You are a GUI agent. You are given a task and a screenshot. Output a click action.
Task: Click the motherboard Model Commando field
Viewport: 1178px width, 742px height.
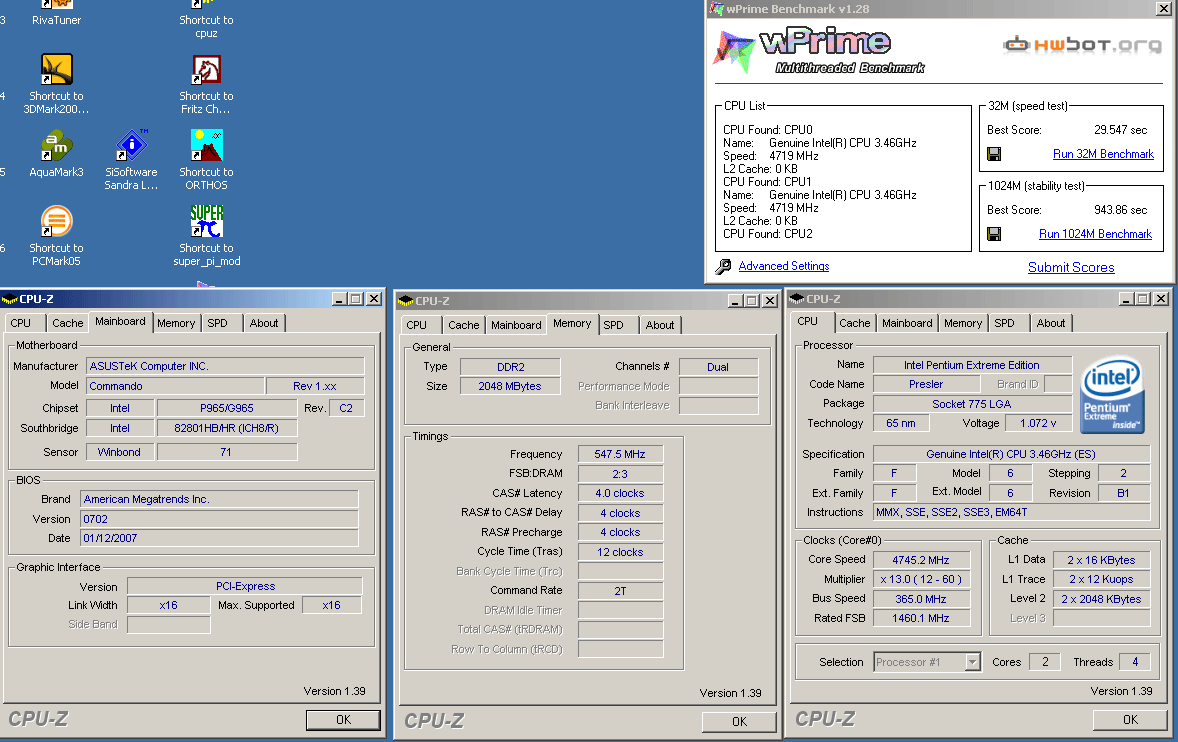[x=175, y=386]
